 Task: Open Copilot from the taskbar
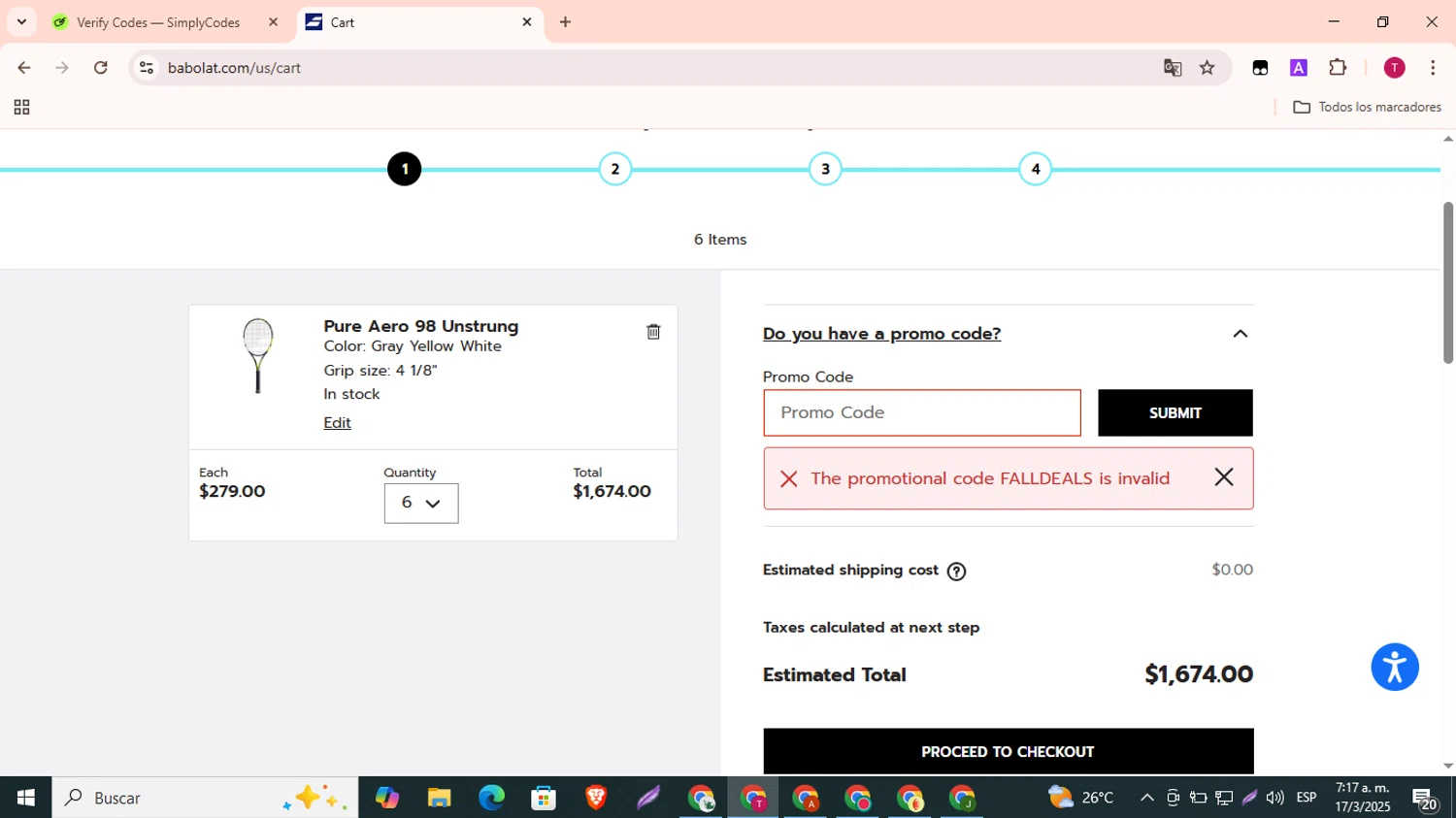pyautogui.click(x=387, y=798)
